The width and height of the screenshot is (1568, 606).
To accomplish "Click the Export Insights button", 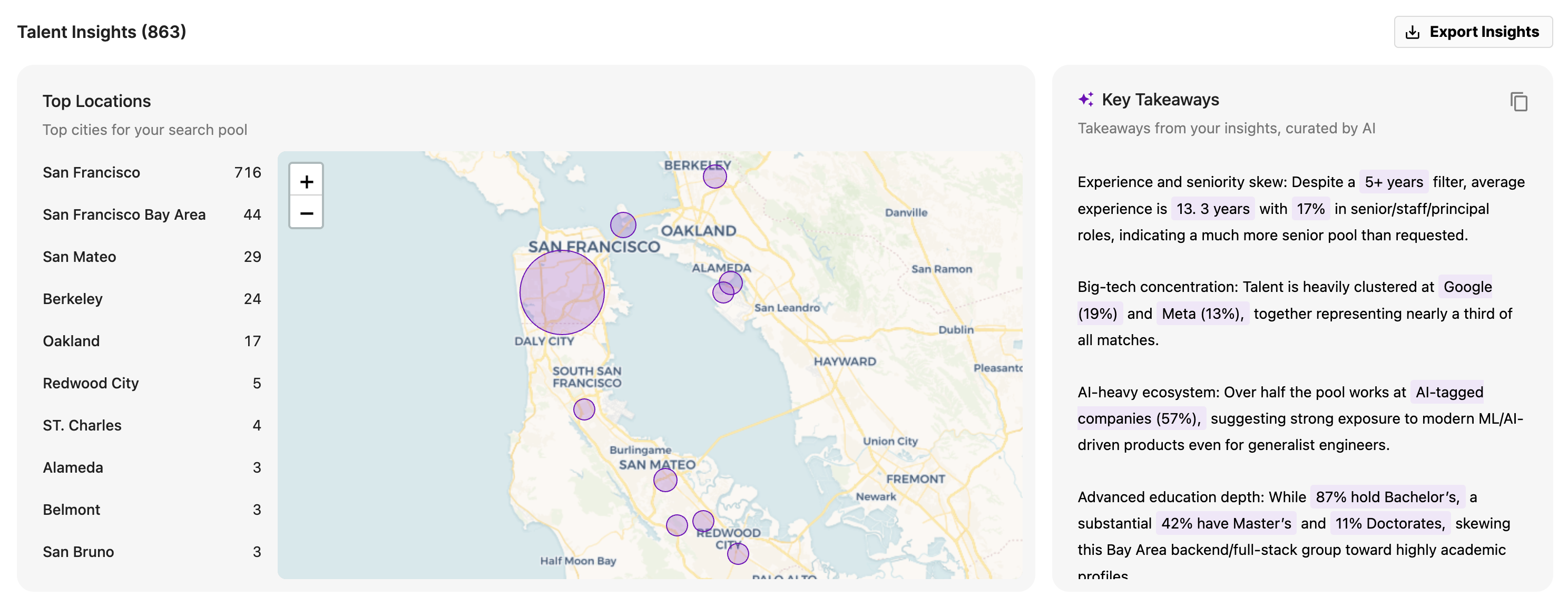I will [1473, 32].
